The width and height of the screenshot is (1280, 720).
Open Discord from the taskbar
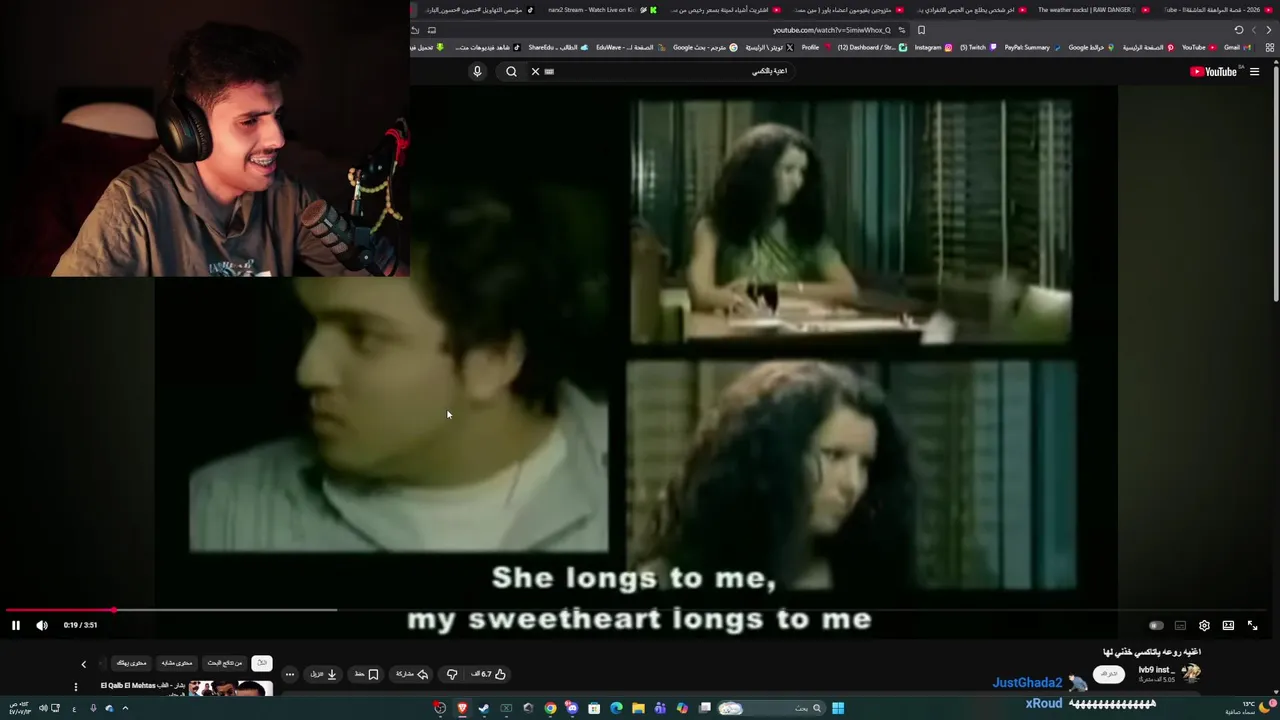tap(572, 708)
